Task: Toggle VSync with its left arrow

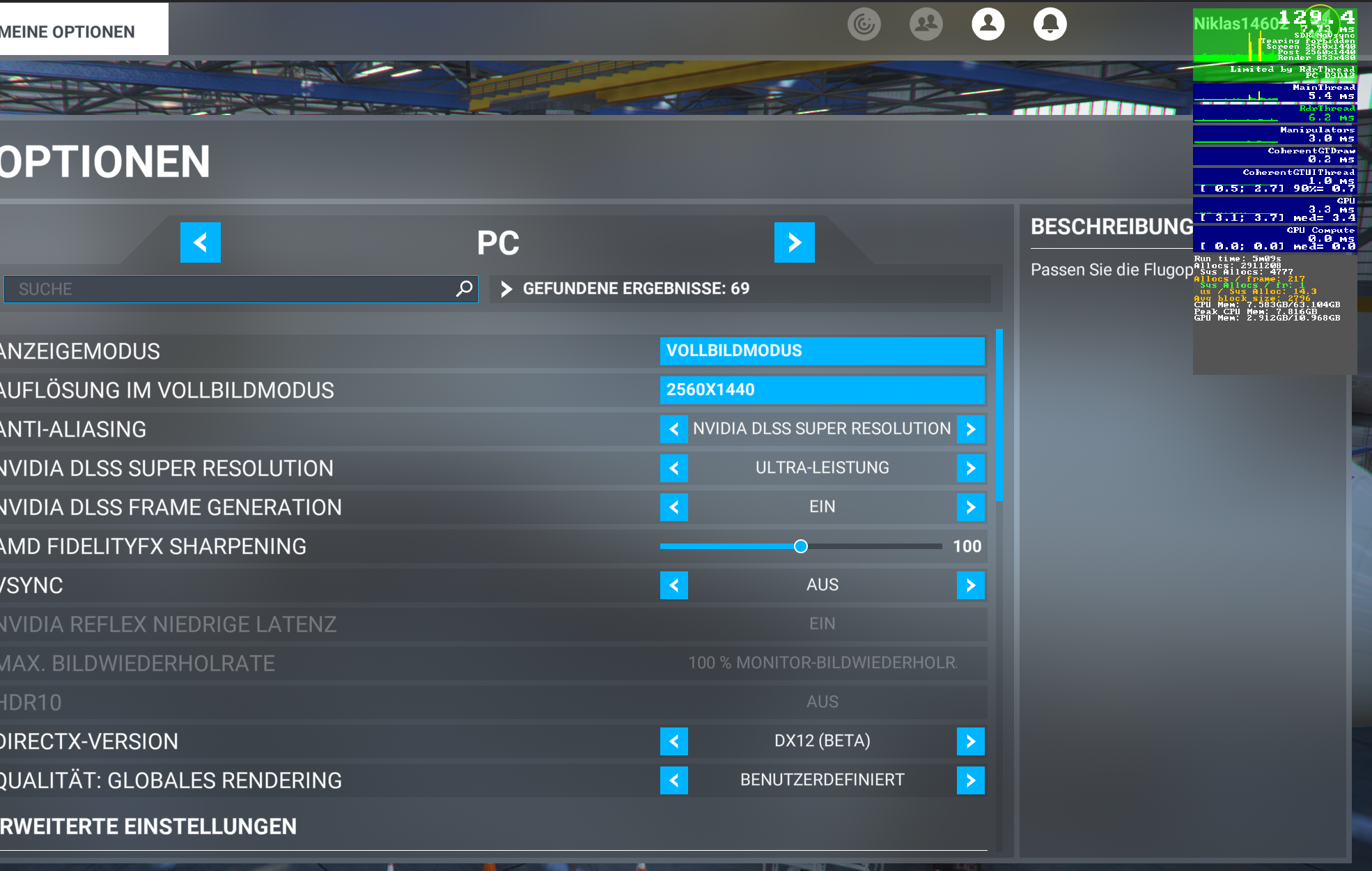Action: (673, 585)
